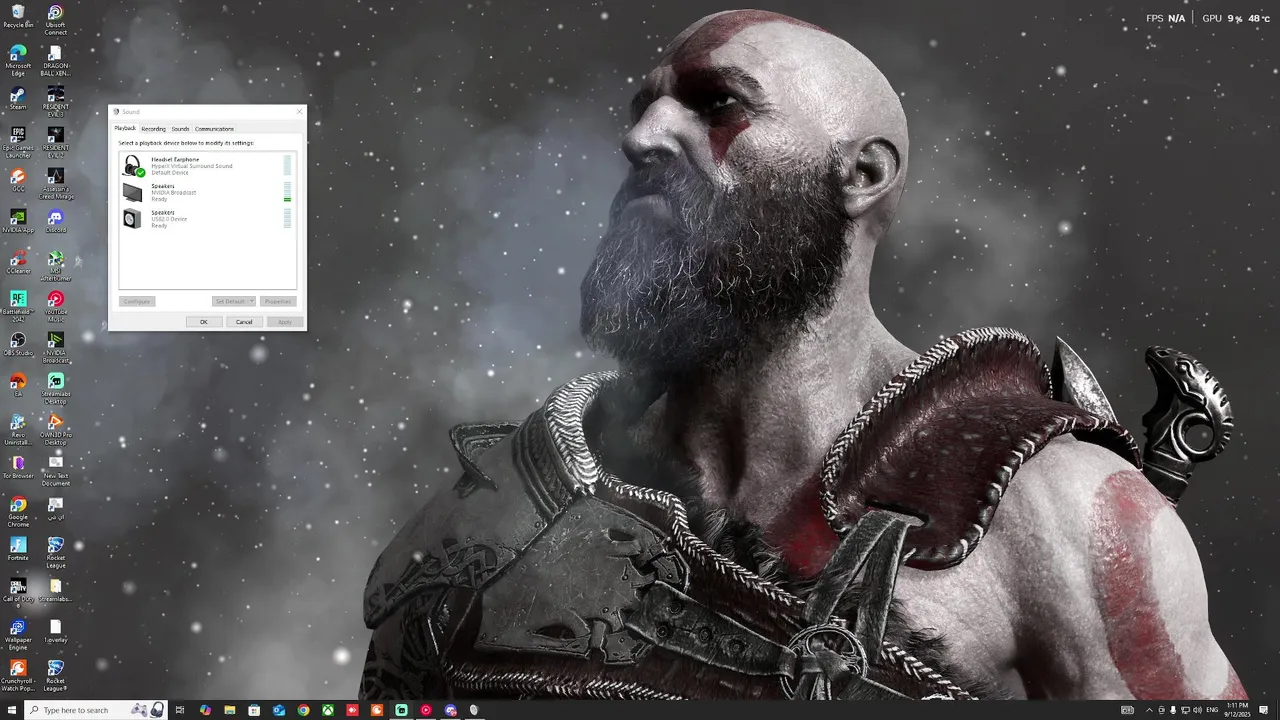Open the clock and date flyout
This screenshot has width=1280, height=720.
coord(1238,710)
